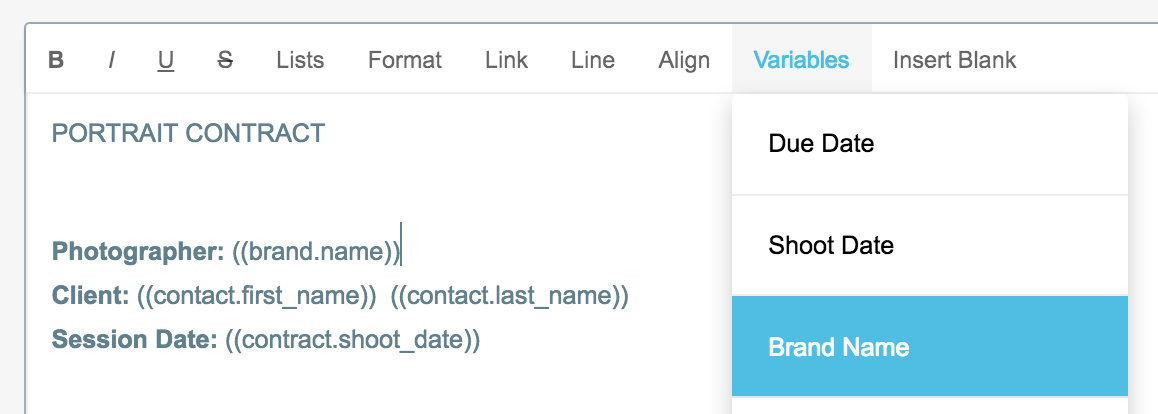Collapse the Variables menu
The width and height of the screenshot is (1158, 414).
click(x=801, y=60)
